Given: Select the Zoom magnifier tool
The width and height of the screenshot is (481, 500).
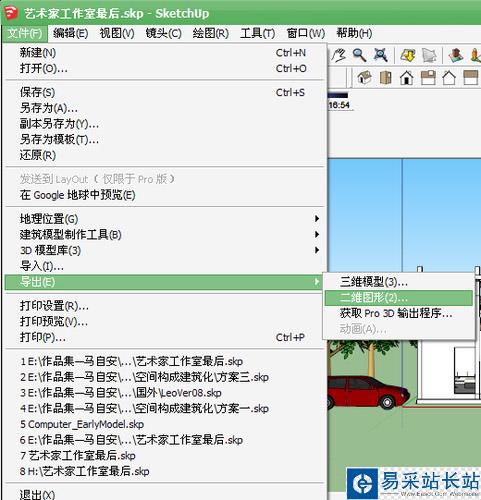Looking at the screenshot, I should [360, 55].
